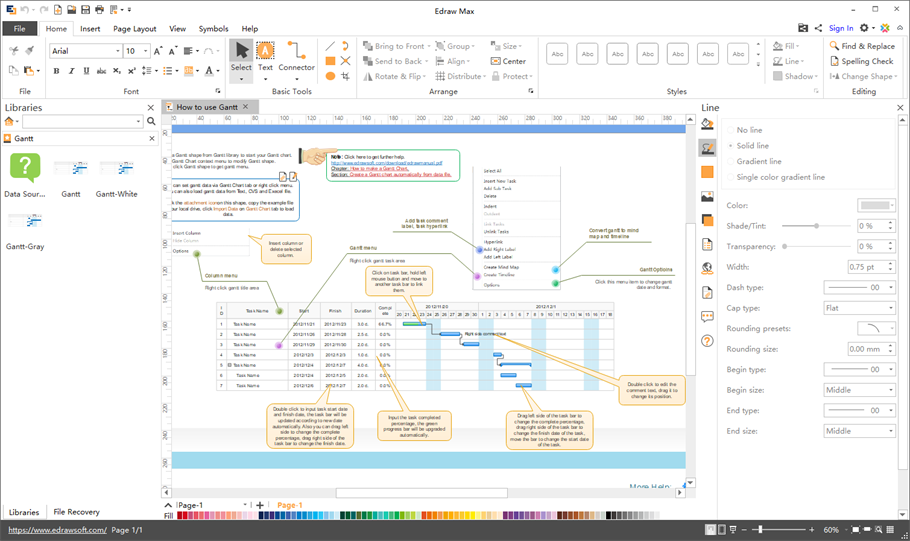This screenshot has height=541, width=910.
Task: Click the Sign In link
Action: [841, 28]
